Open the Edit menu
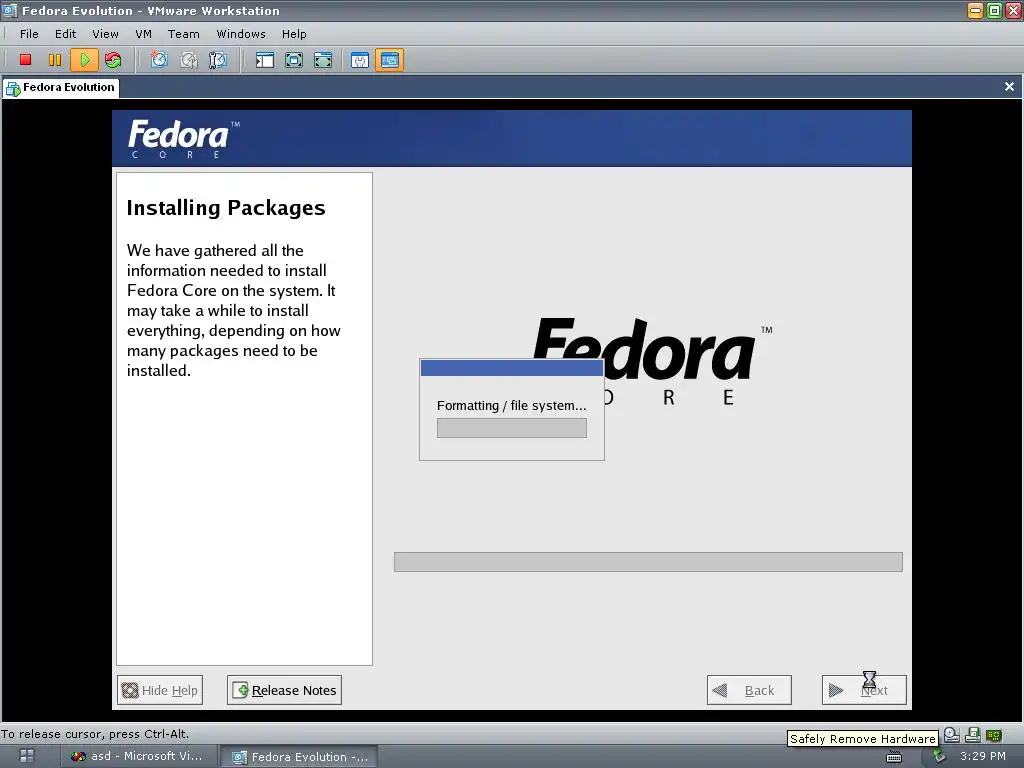This screenshot has width=1024, height=768. pyautogui.click(x=65, y=34)
